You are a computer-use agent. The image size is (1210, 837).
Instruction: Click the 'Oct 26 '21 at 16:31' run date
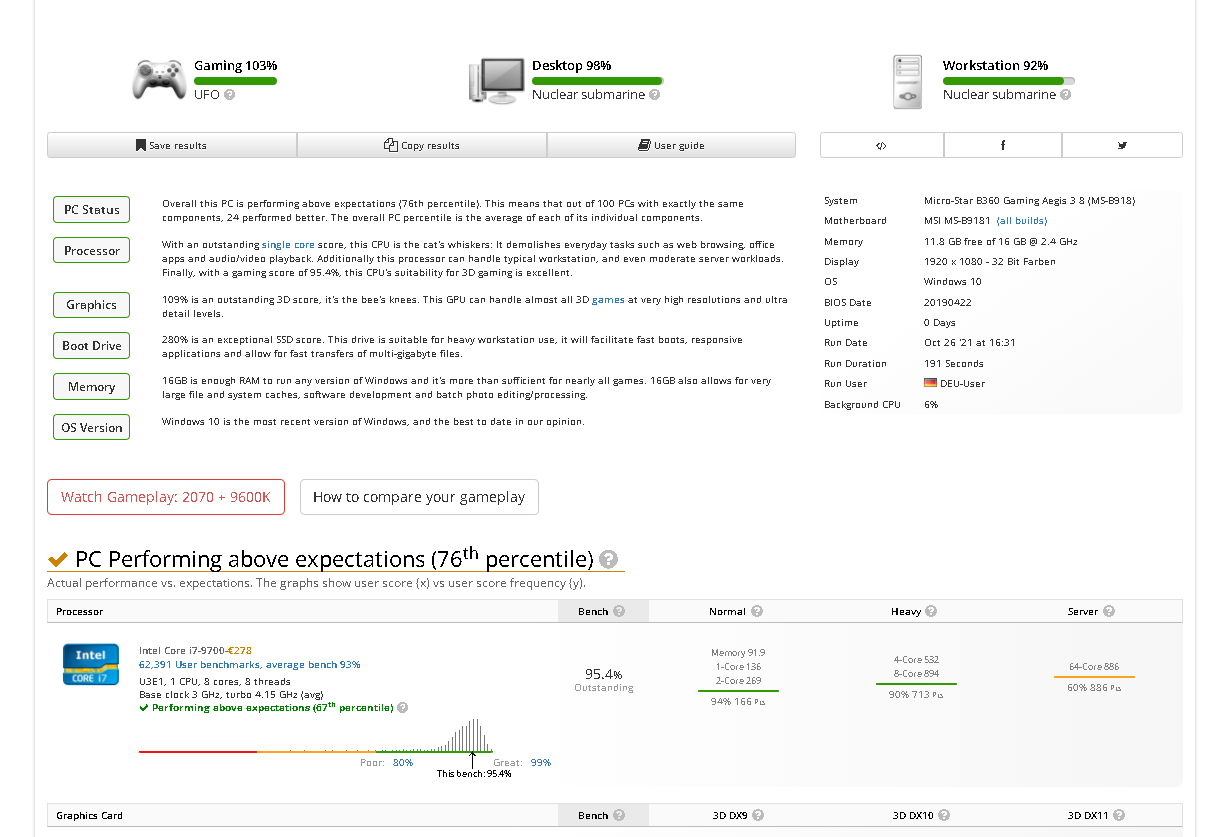click(x=969, y=343)
